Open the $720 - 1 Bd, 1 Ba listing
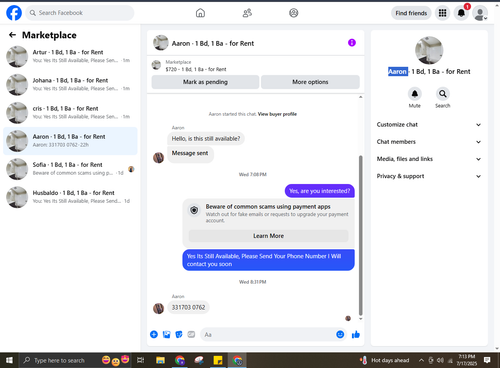 pyautogui.click(x=196, y=69)
